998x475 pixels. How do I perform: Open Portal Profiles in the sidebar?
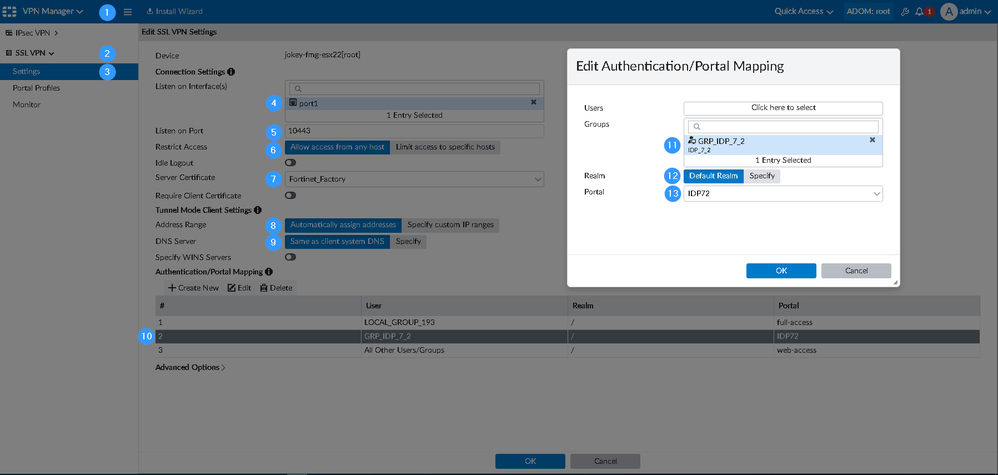(36, 88)
